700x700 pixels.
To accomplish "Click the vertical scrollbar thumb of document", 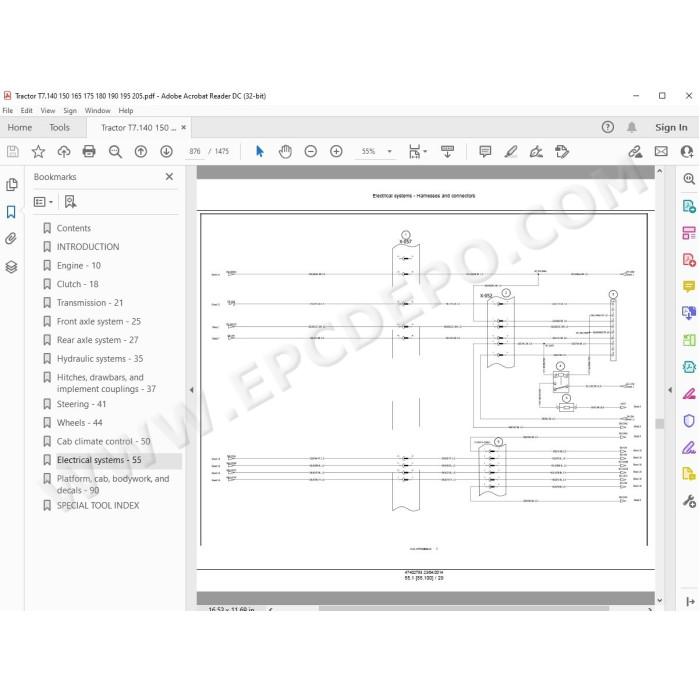I will point(659,423).
